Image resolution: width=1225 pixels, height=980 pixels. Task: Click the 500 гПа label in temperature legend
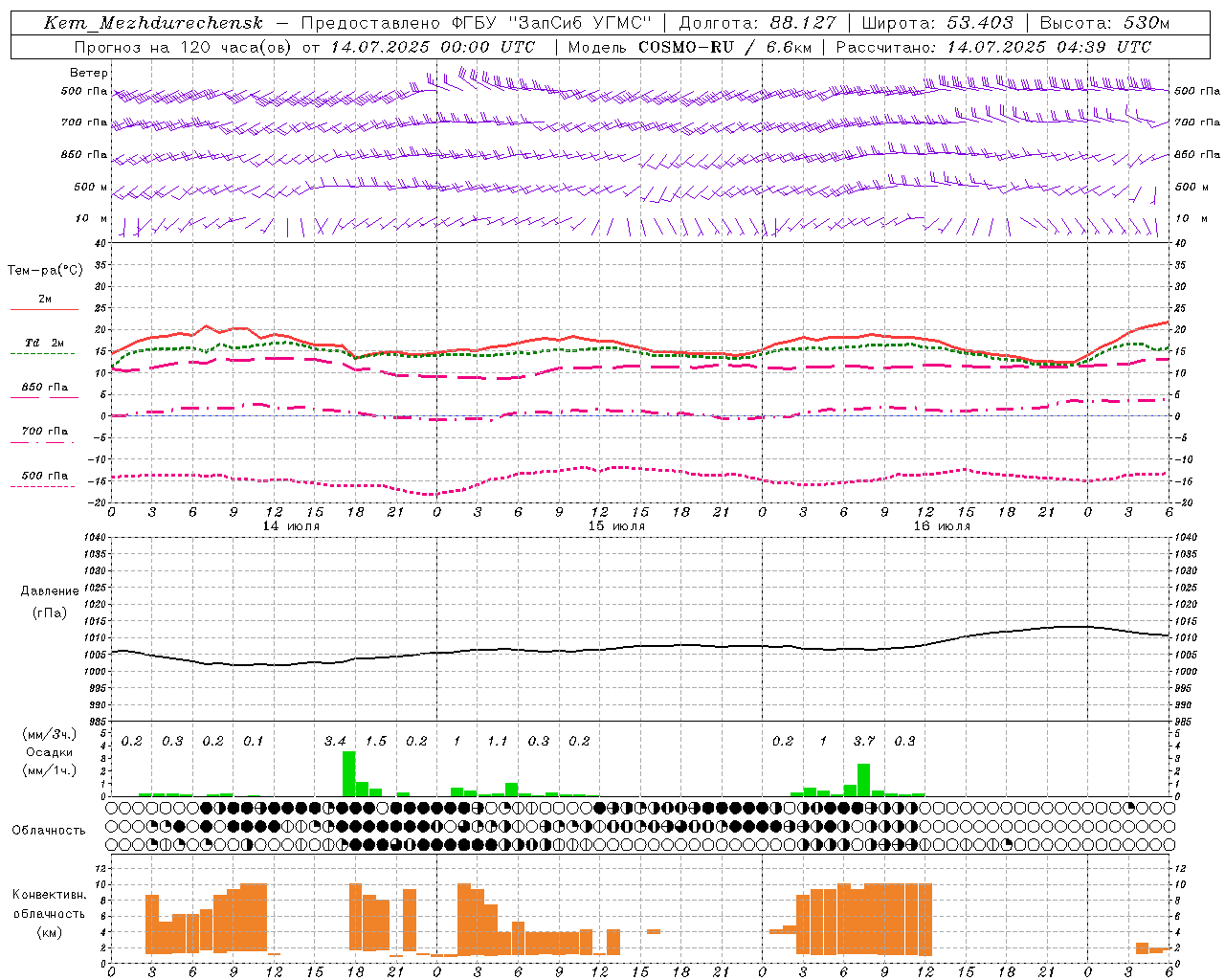pyautogui.click(x=45, y=476)
